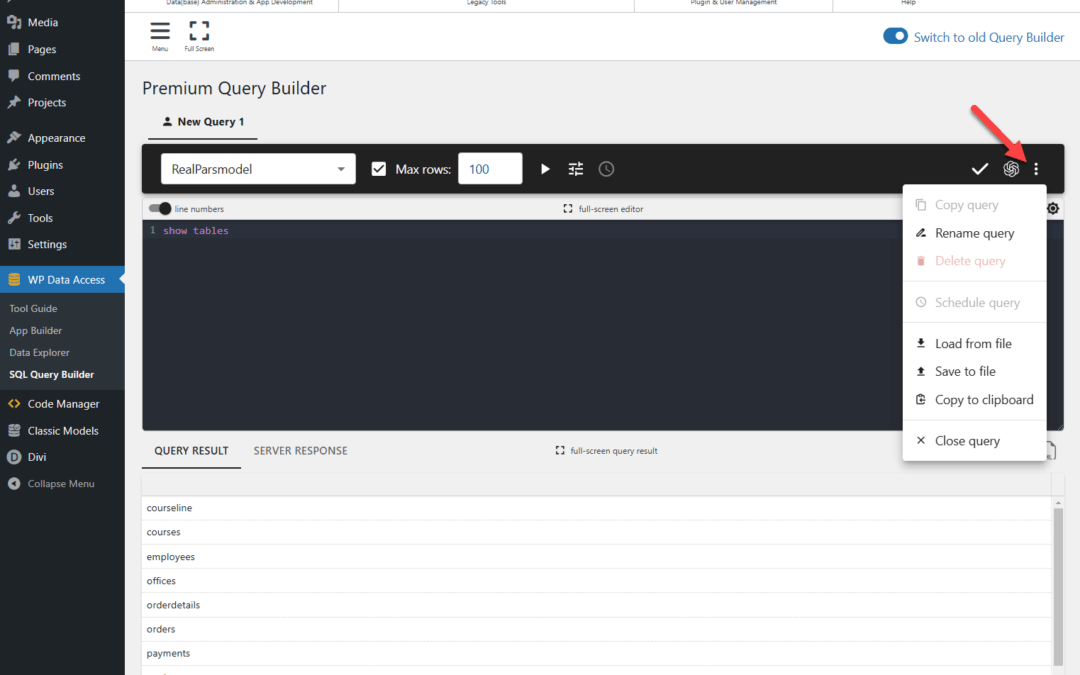Choose Rename query from the menu
The height and width of the screenshot is (675, 1080).
coord(975,233)
